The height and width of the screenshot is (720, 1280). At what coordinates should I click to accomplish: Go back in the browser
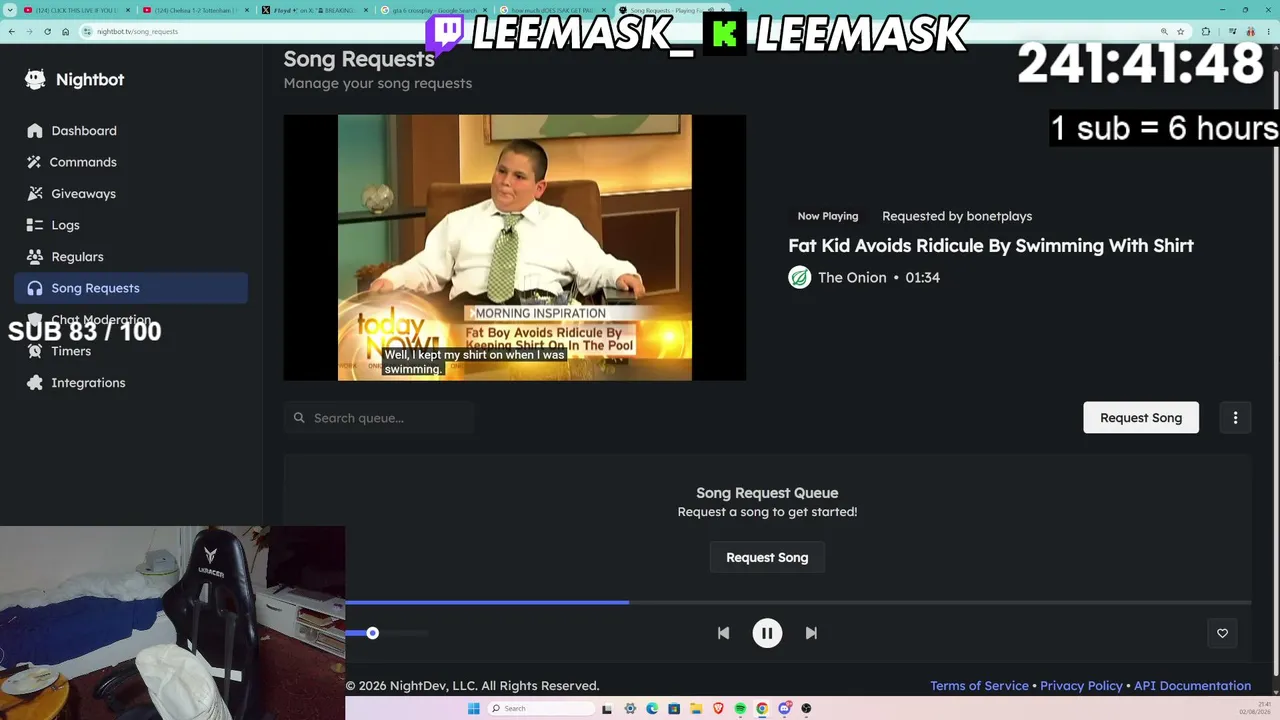click(x=11, y=31)
